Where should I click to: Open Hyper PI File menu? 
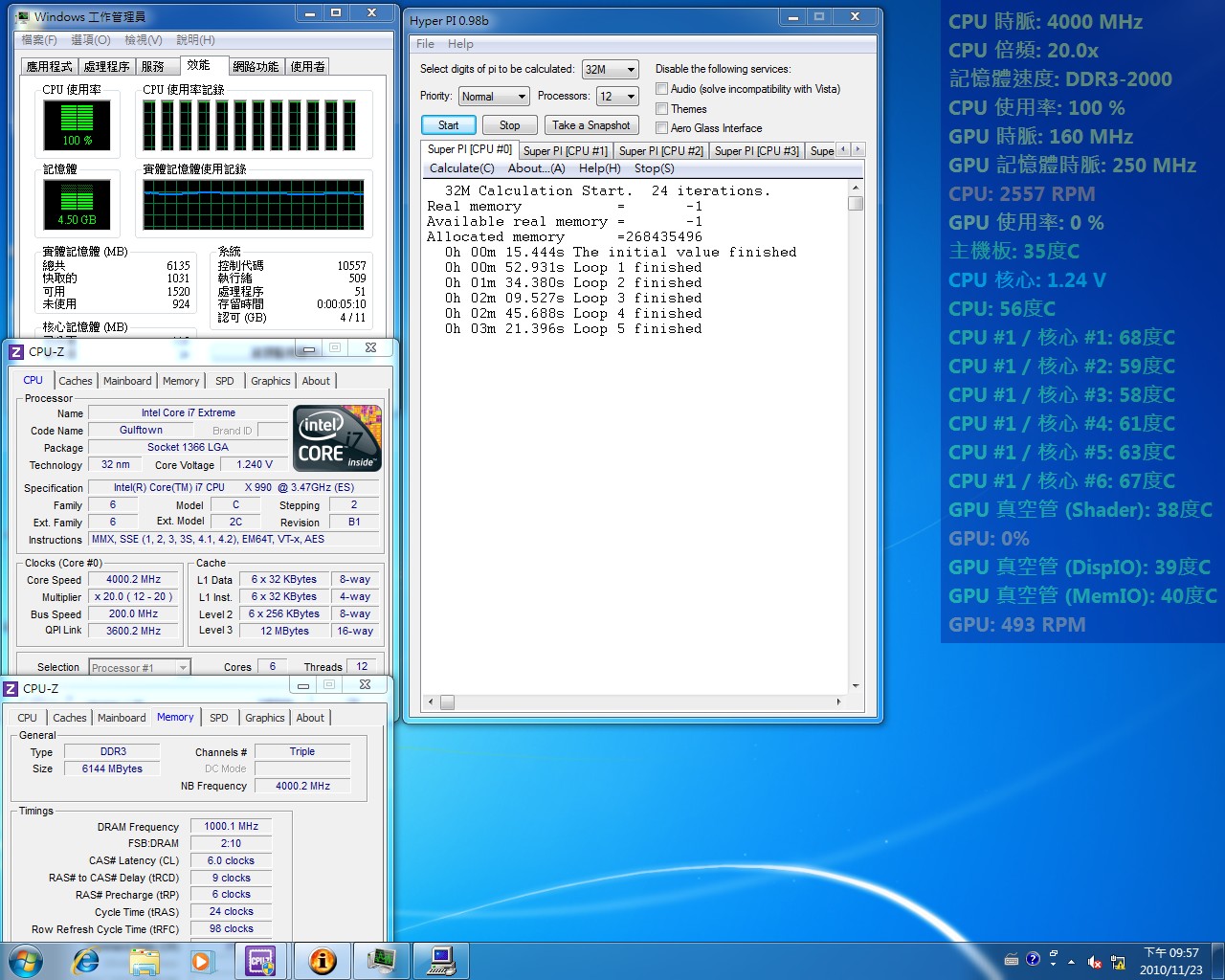click(x=425, y=44)
